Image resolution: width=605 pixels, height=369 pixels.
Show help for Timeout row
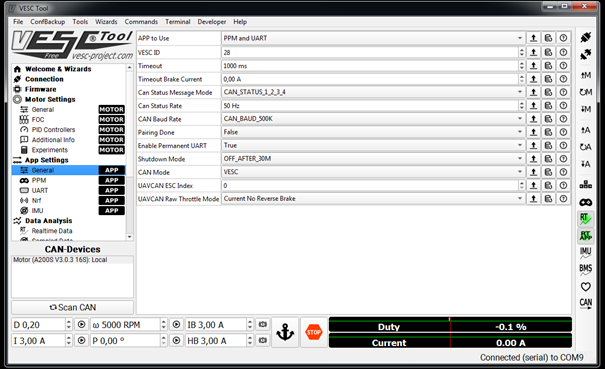click(563, 66)
